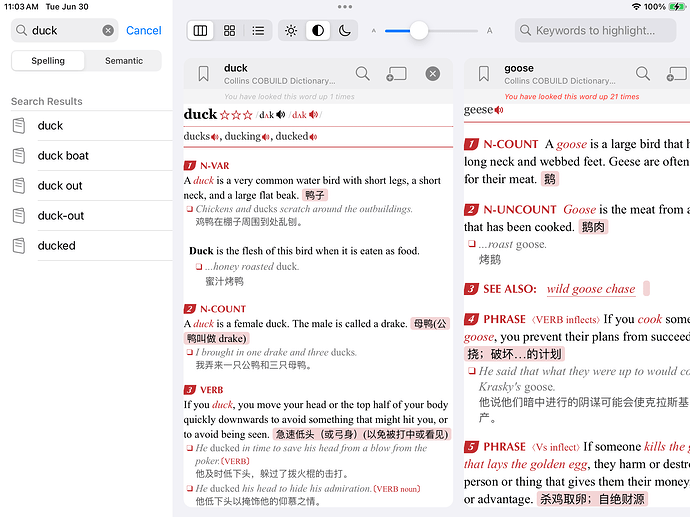
Task: Switch to Semantic search mode
Action: pyautogui.click(x=124, y=61)
